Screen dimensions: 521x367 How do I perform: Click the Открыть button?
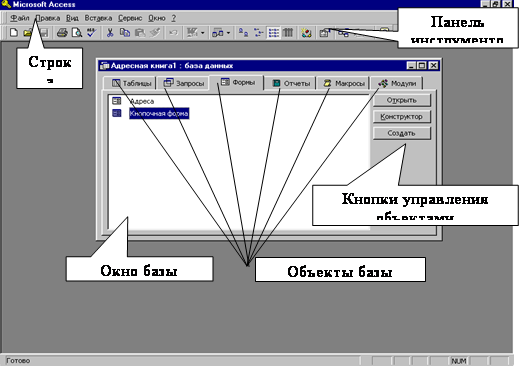402,100
